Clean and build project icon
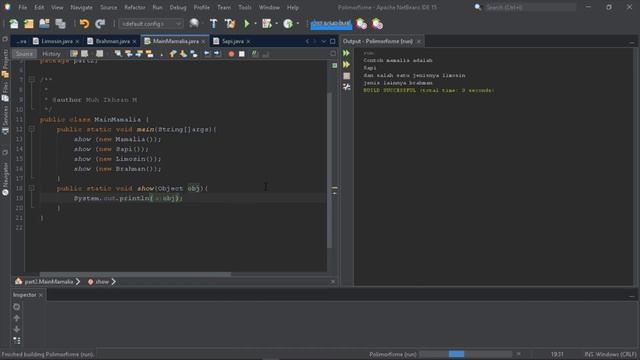The image size is (640, 360). (x=230, y=24)
